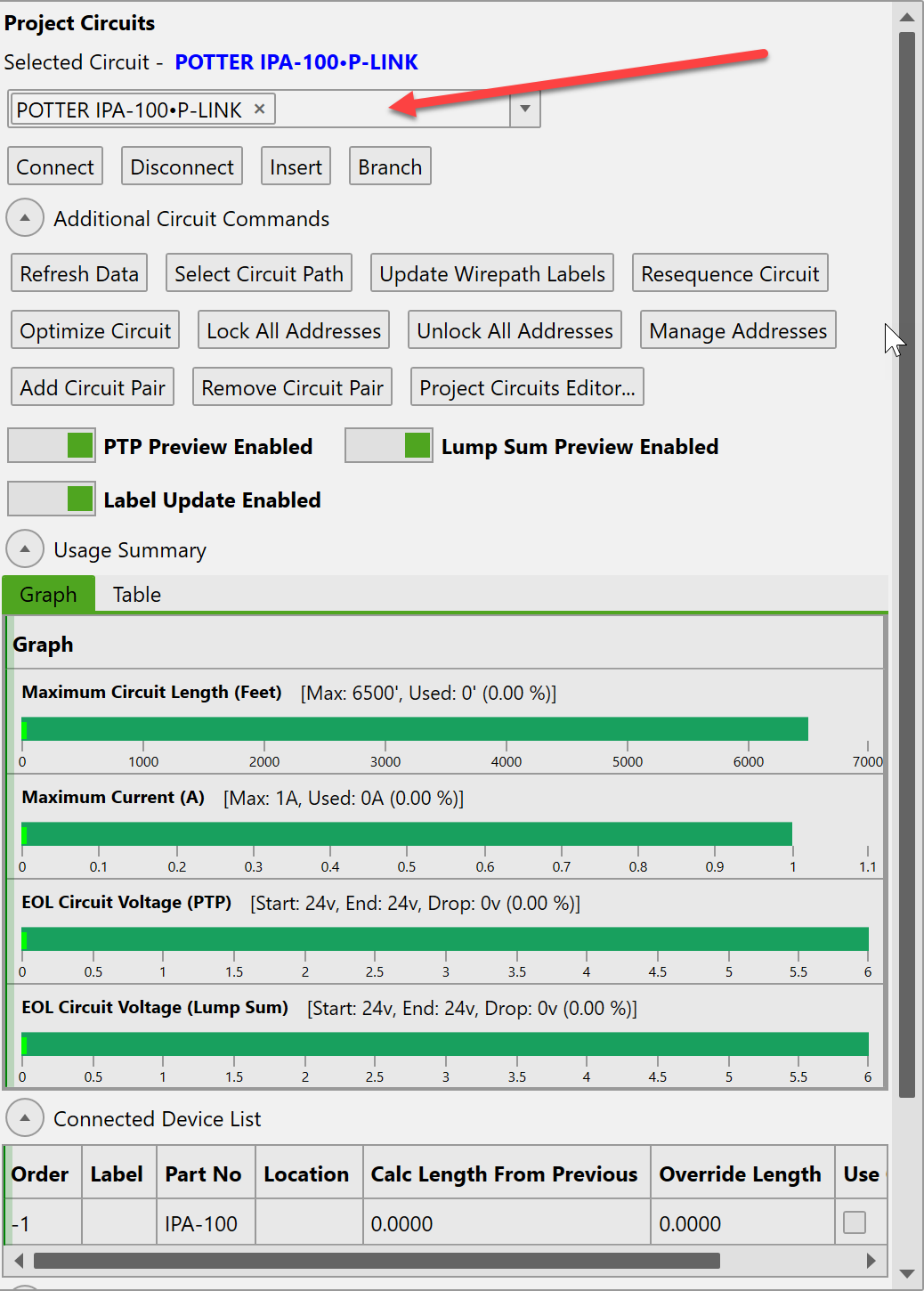Turn off the Label Update Enabled switch

pyautogui.click(x=52, y=499)
